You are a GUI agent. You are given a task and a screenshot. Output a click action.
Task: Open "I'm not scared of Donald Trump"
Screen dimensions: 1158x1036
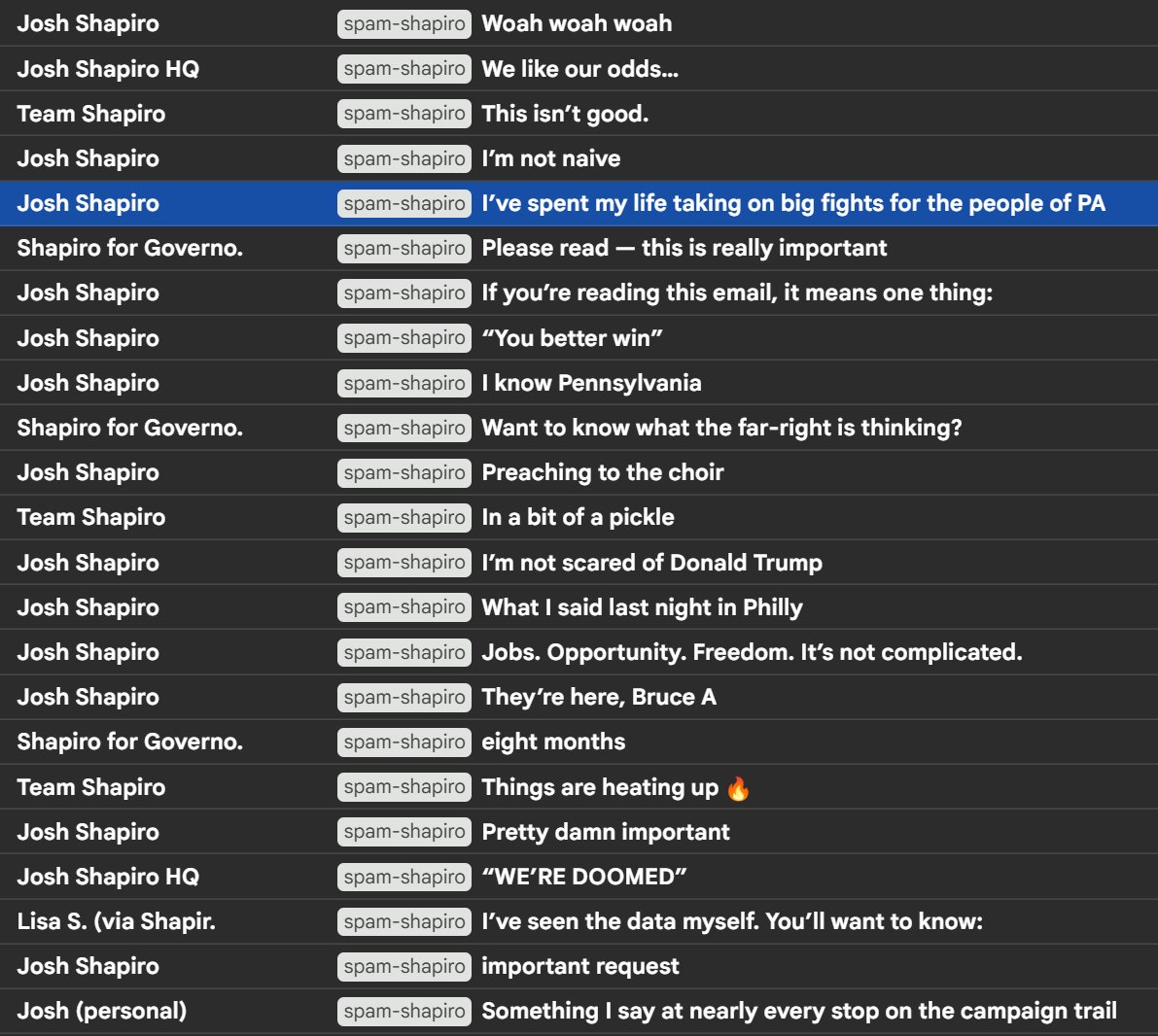point(652,563)
